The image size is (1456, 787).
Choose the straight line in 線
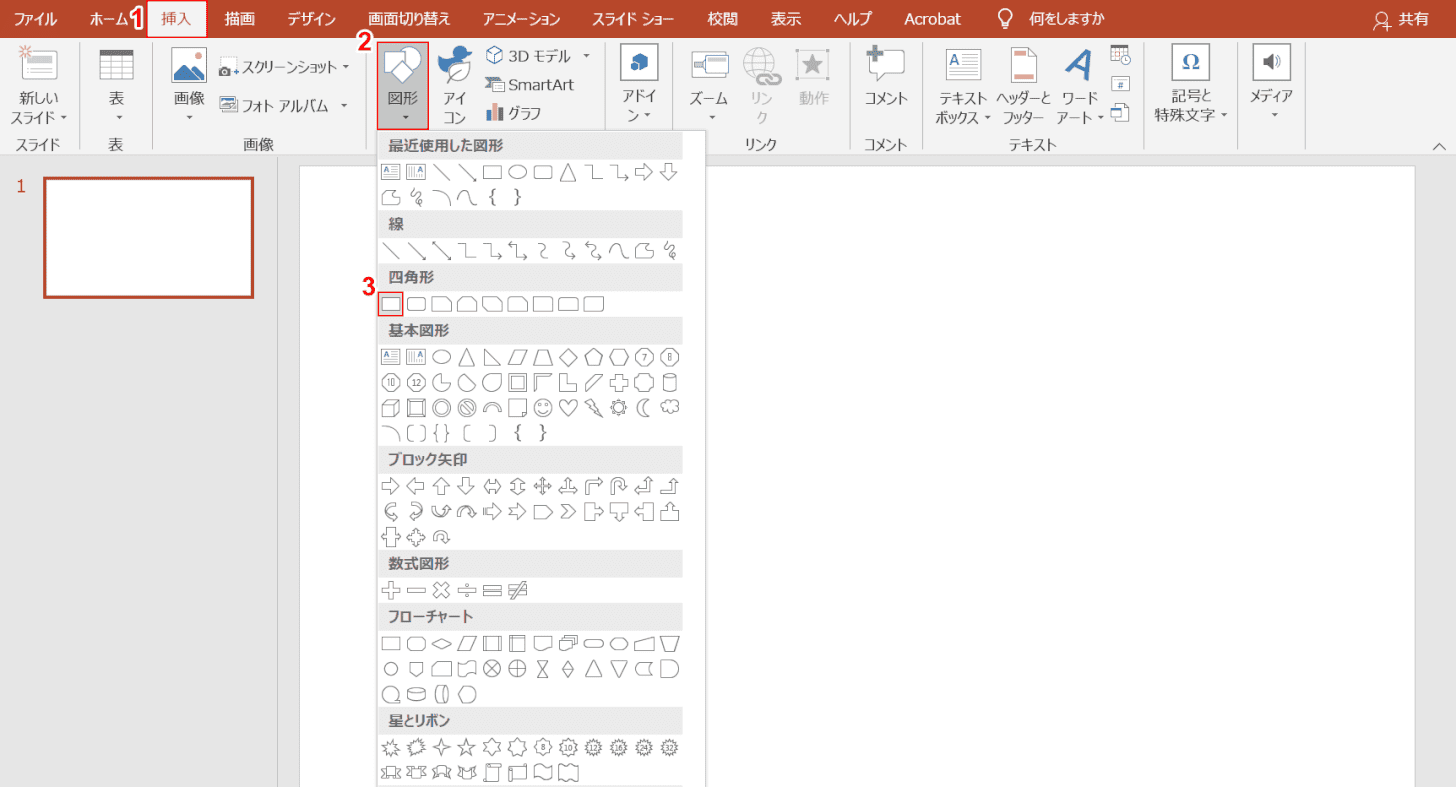pos(391,250)
